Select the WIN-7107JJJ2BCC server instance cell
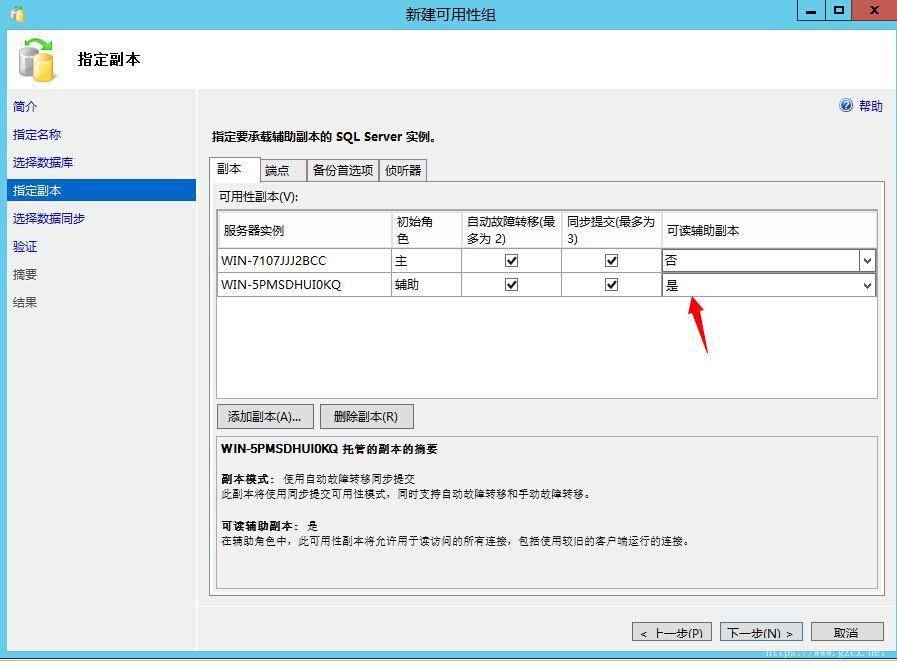The width and height of the screenshot is (897, 668). tap(304, 261)
